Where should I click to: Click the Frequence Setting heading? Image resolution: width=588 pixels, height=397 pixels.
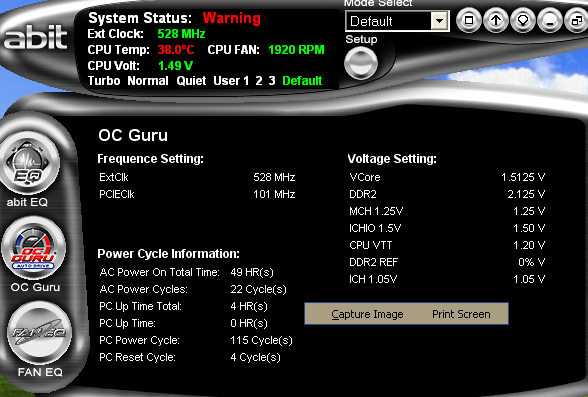(150, 159)
